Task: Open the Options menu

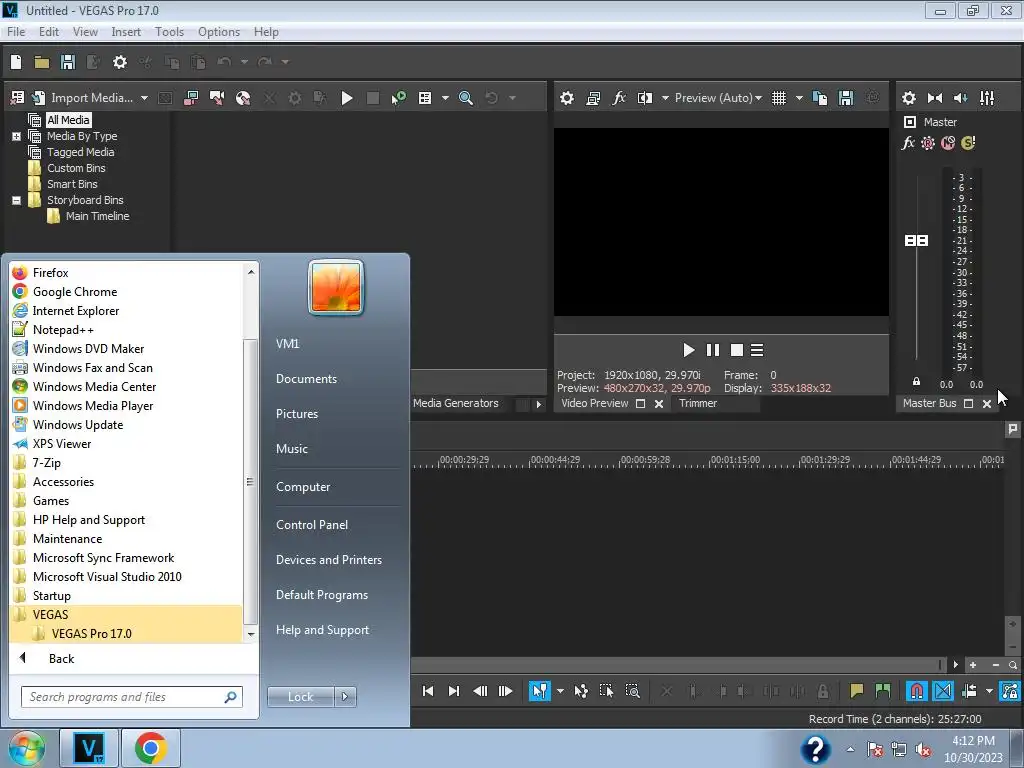Action: [219, 32]
